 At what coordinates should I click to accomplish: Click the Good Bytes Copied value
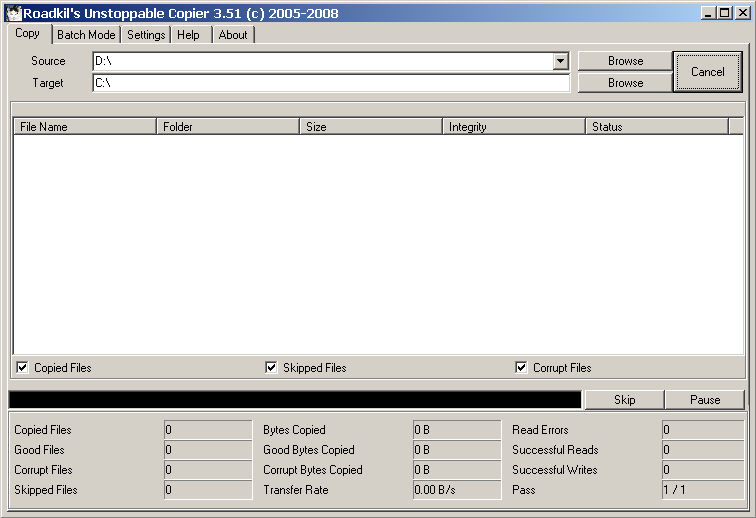(x=457, y=450)
